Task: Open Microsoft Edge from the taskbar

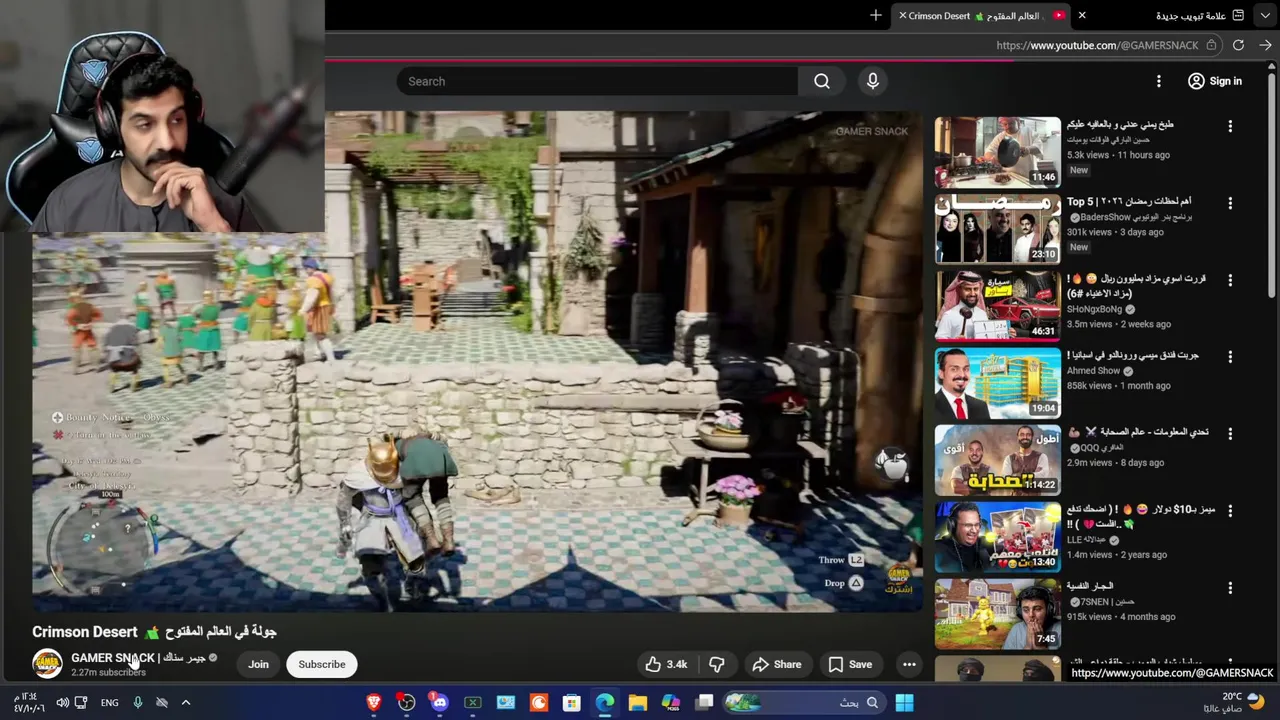Action: (605, 703)
